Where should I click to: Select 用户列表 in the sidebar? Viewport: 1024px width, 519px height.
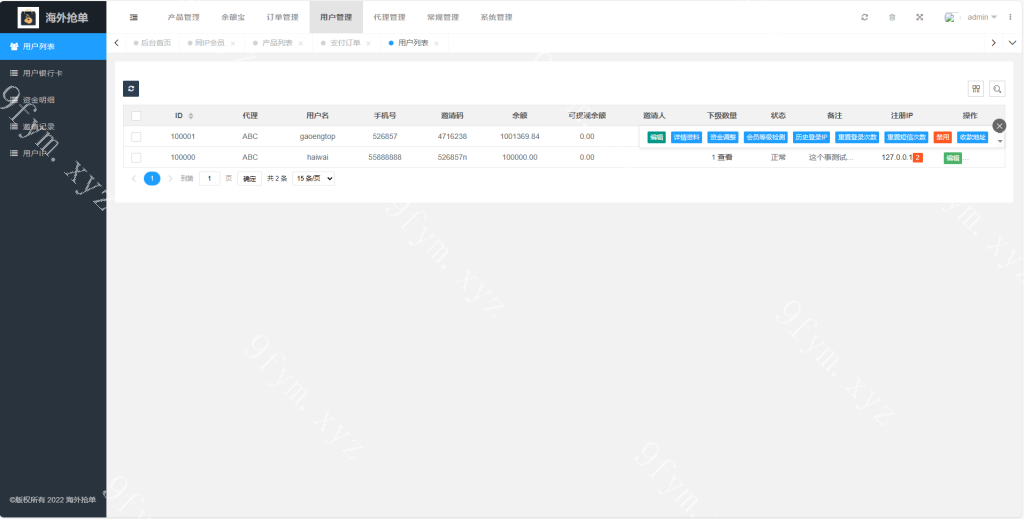point(53,46)
